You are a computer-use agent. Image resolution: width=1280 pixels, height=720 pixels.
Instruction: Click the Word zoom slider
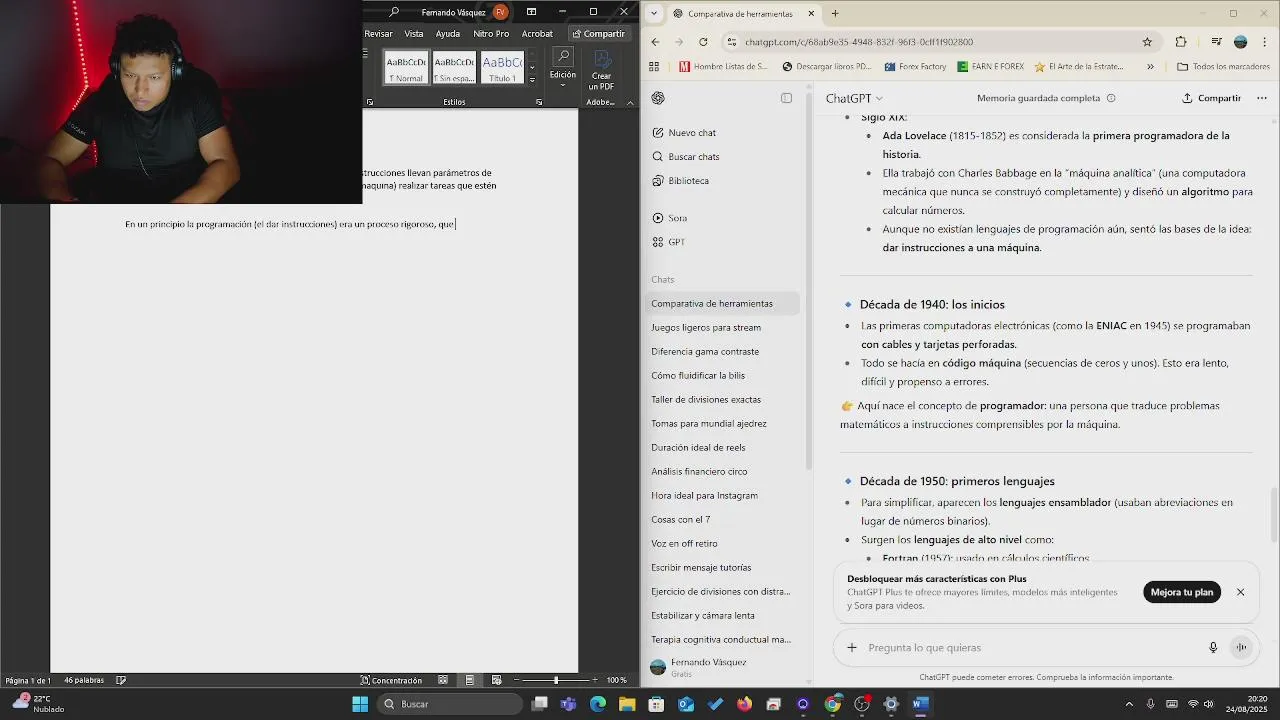(x=556, y=680)
